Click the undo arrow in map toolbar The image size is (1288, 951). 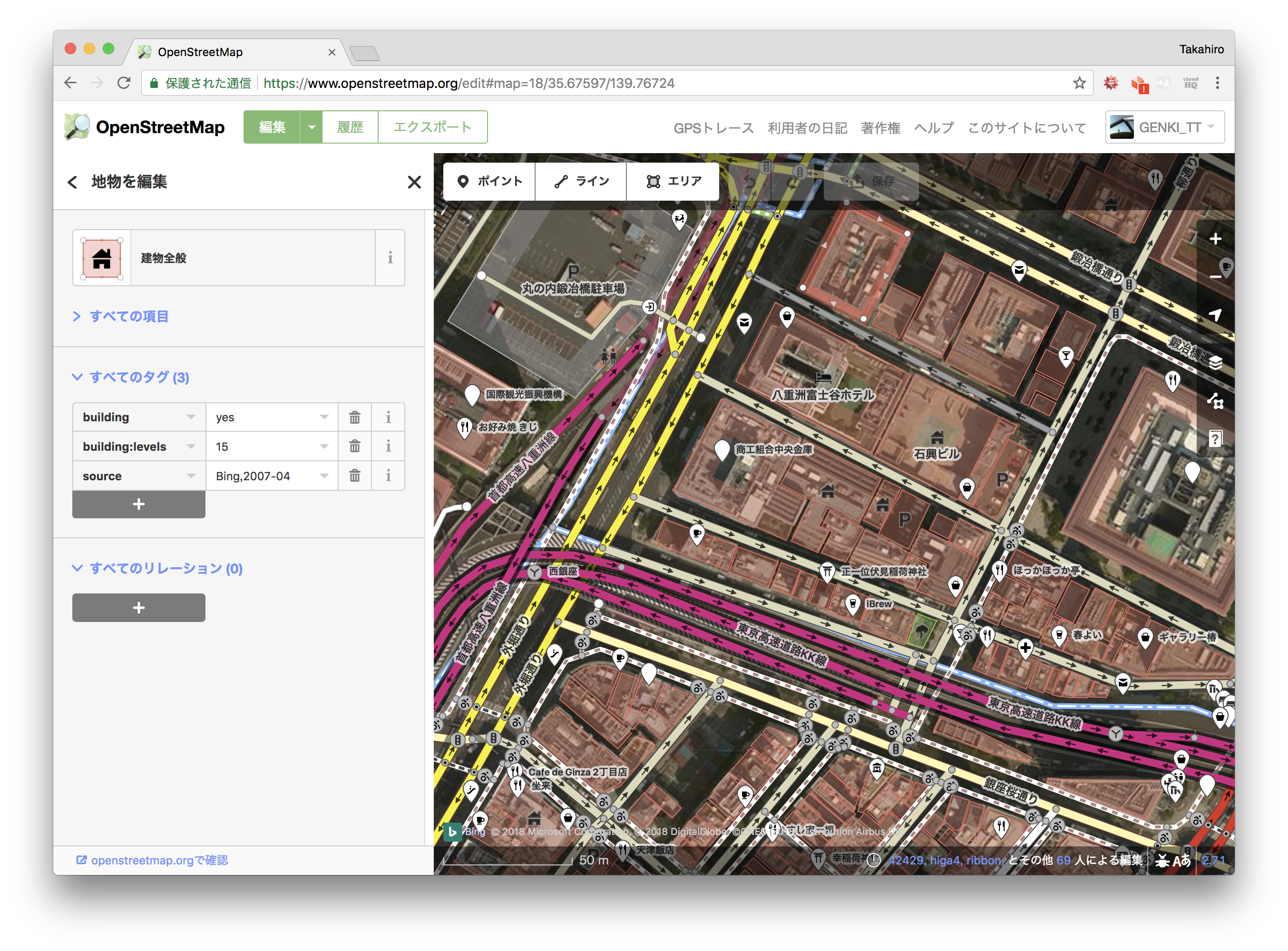[749, 181]
